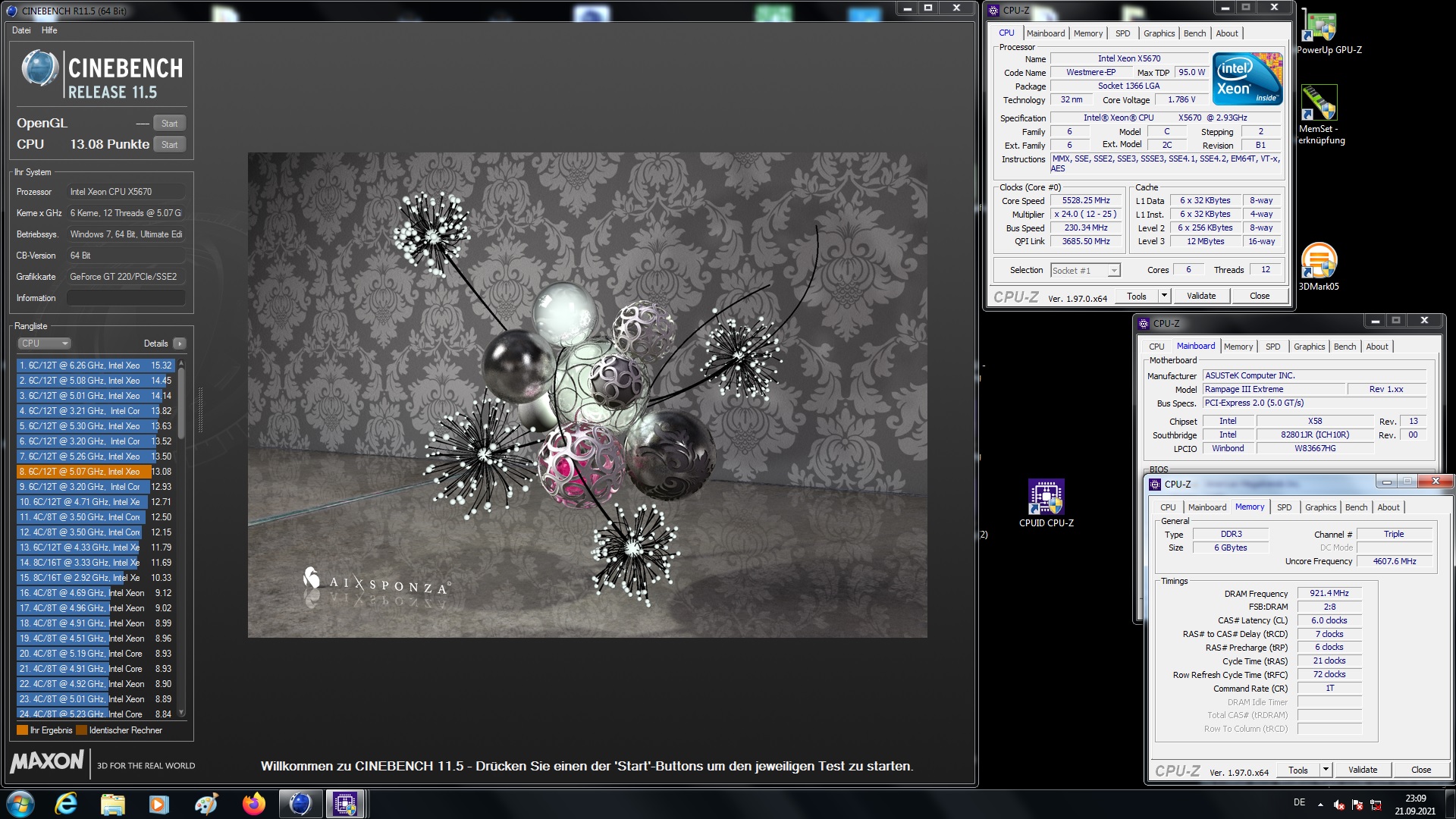
Task: Switch to Cinebench taskbar button
Action: point(300,804)
